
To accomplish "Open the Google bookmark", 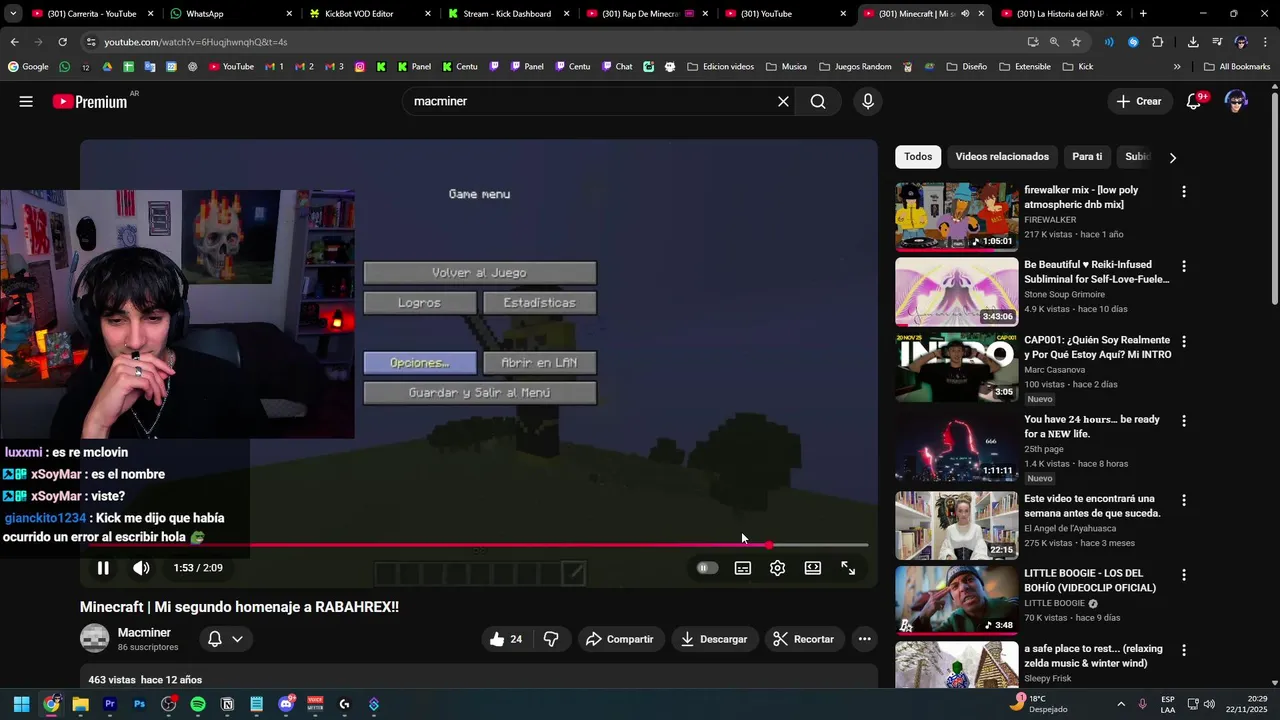I will (28, 67).
